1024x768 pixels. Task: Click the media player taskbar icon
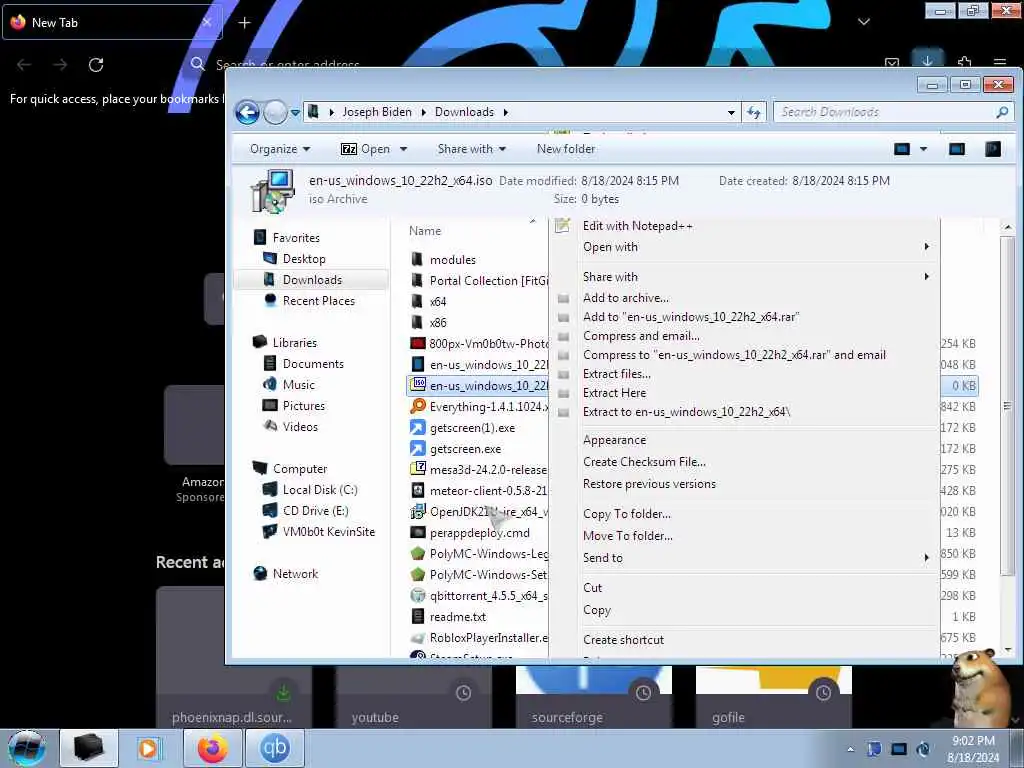[150, 748]
